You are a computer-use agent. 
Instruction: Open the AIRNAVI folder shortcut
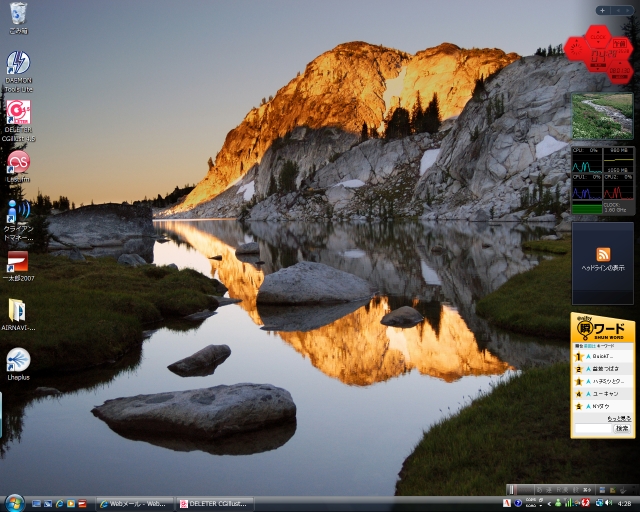point(18,311)
